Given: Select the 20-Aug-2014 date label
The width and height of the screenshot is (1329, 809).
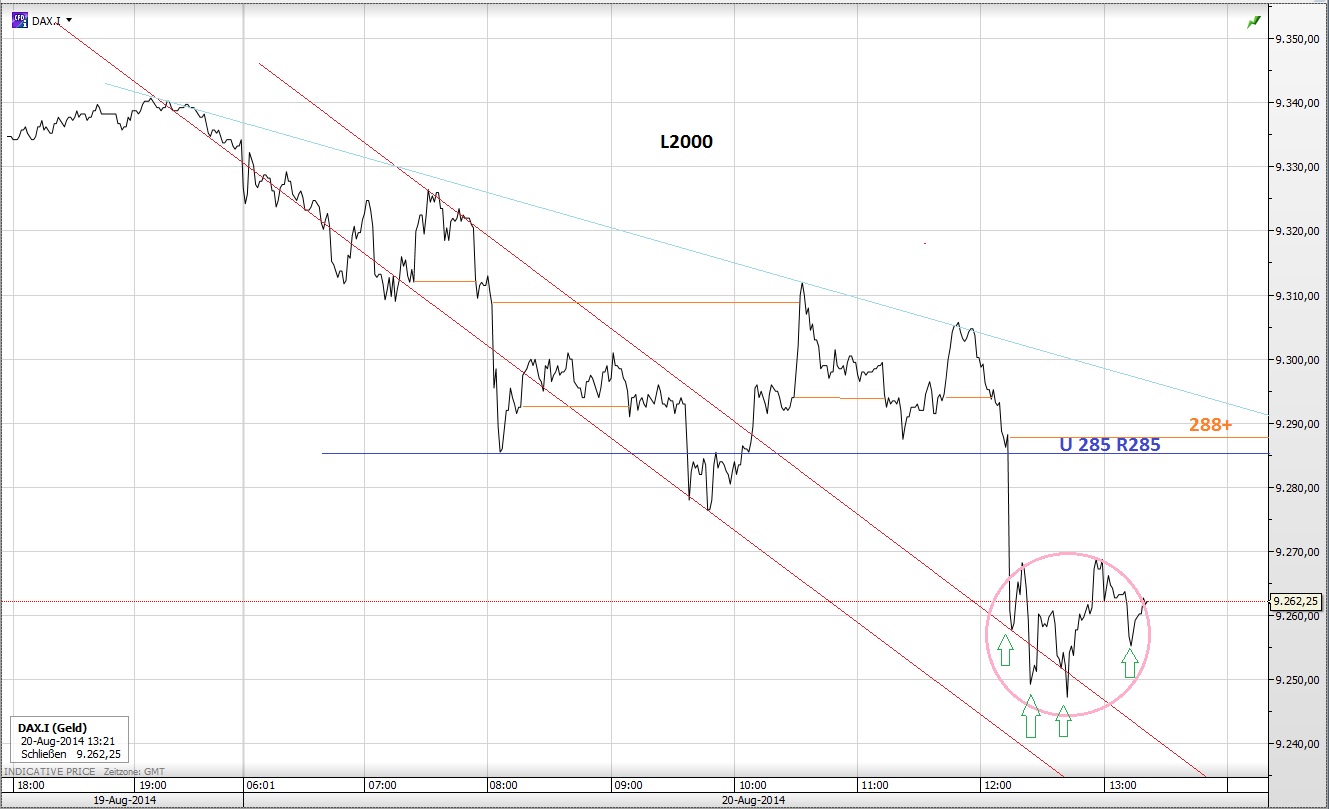Looking at the screenshot, I should tap(754, 800).
